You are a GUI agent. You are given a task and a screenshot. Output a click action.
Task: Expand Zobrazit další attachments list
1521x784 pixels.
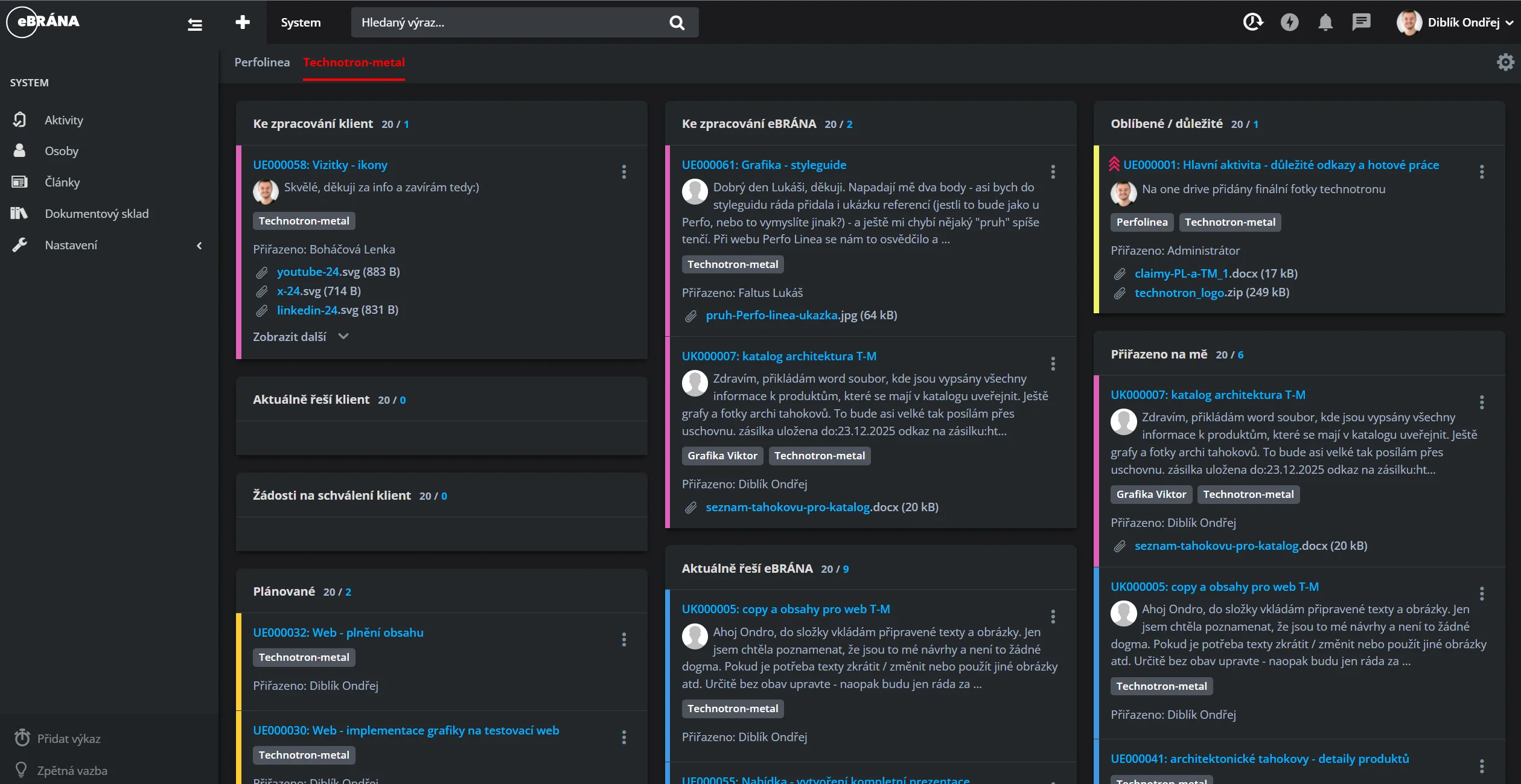point(301,337)
